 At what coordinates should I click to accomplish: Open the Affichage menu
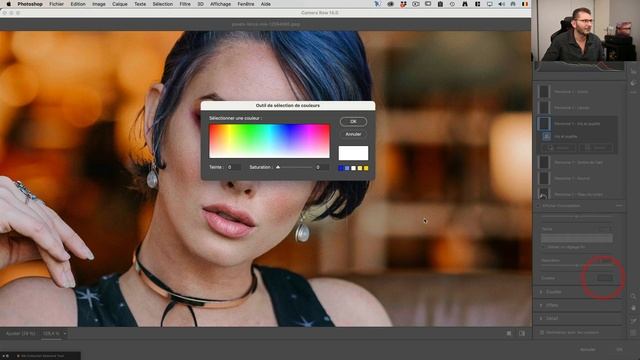(x=220, y=4)
